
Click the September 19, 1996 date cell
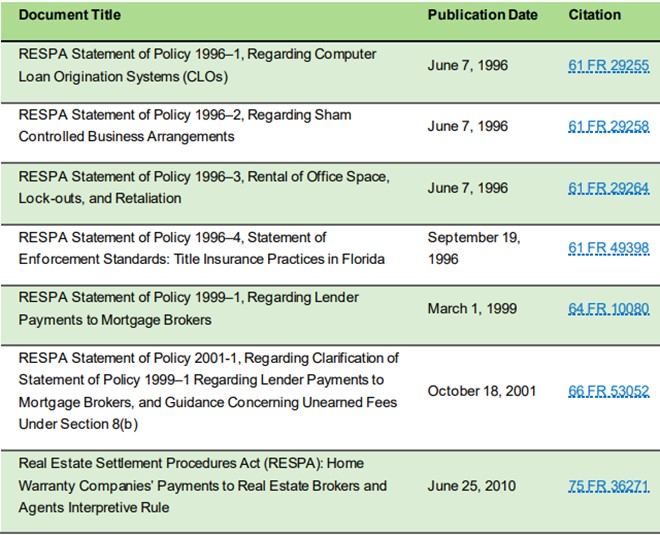(x=473, y=248)
